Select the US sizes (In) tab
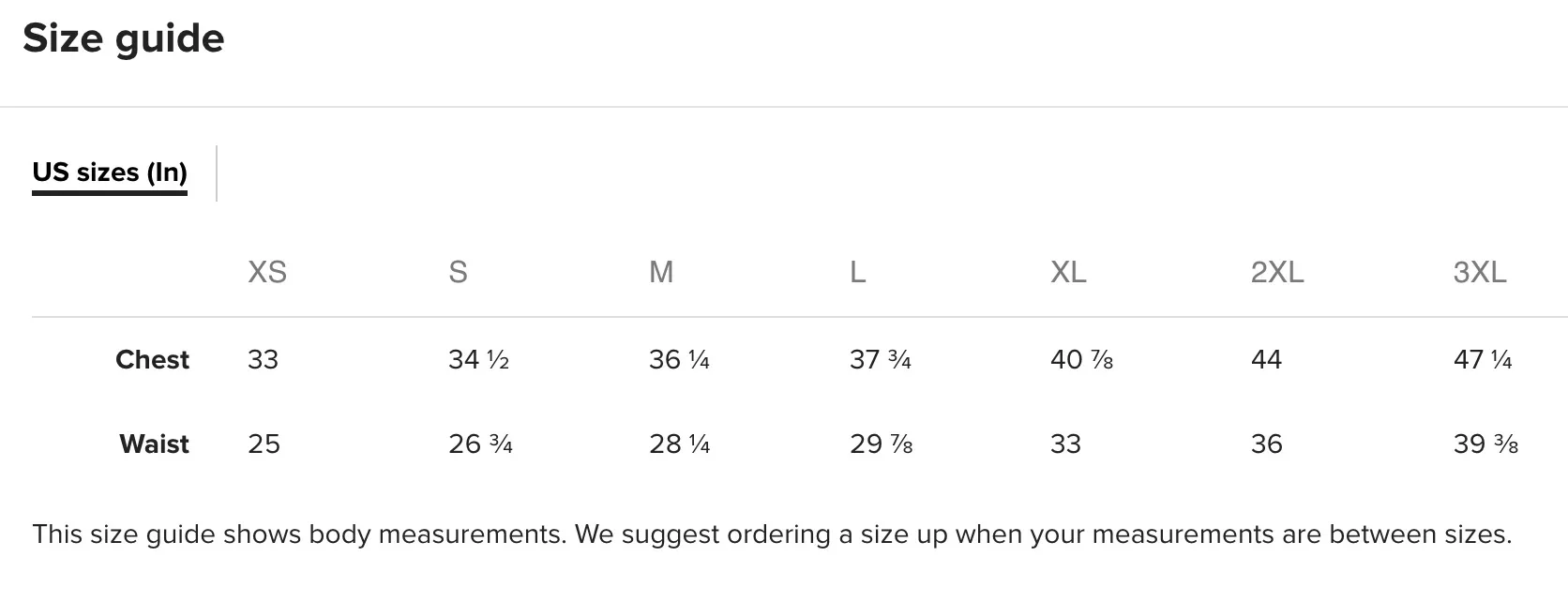Screen dimensions: 1568x602 click(x=110, y=173)
